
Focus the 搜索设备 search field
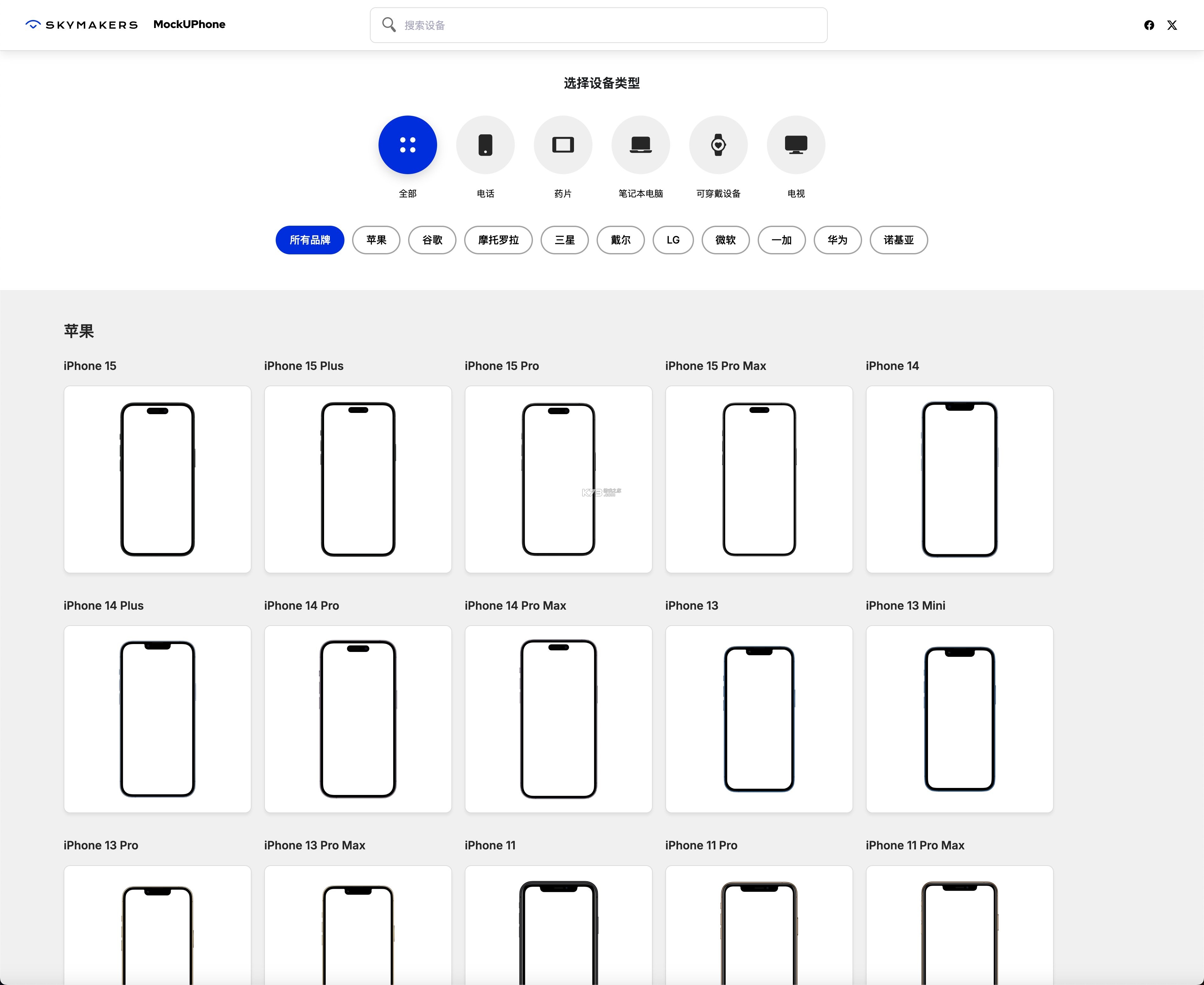[x=598, y=25]
